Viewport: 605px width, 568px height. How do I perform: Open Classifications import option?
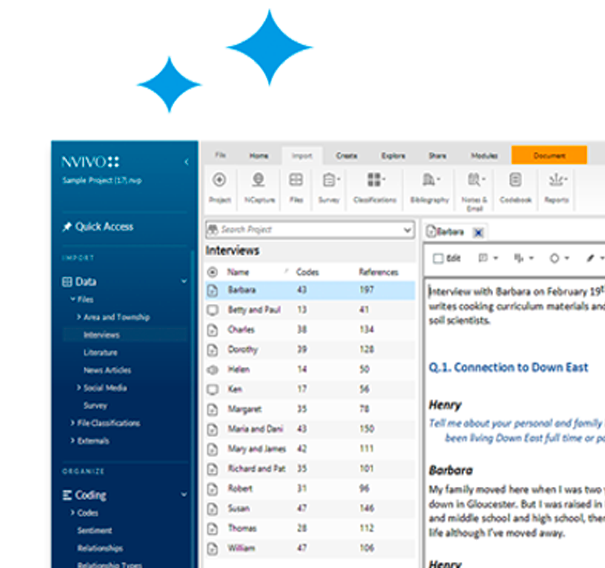point(375,180)
